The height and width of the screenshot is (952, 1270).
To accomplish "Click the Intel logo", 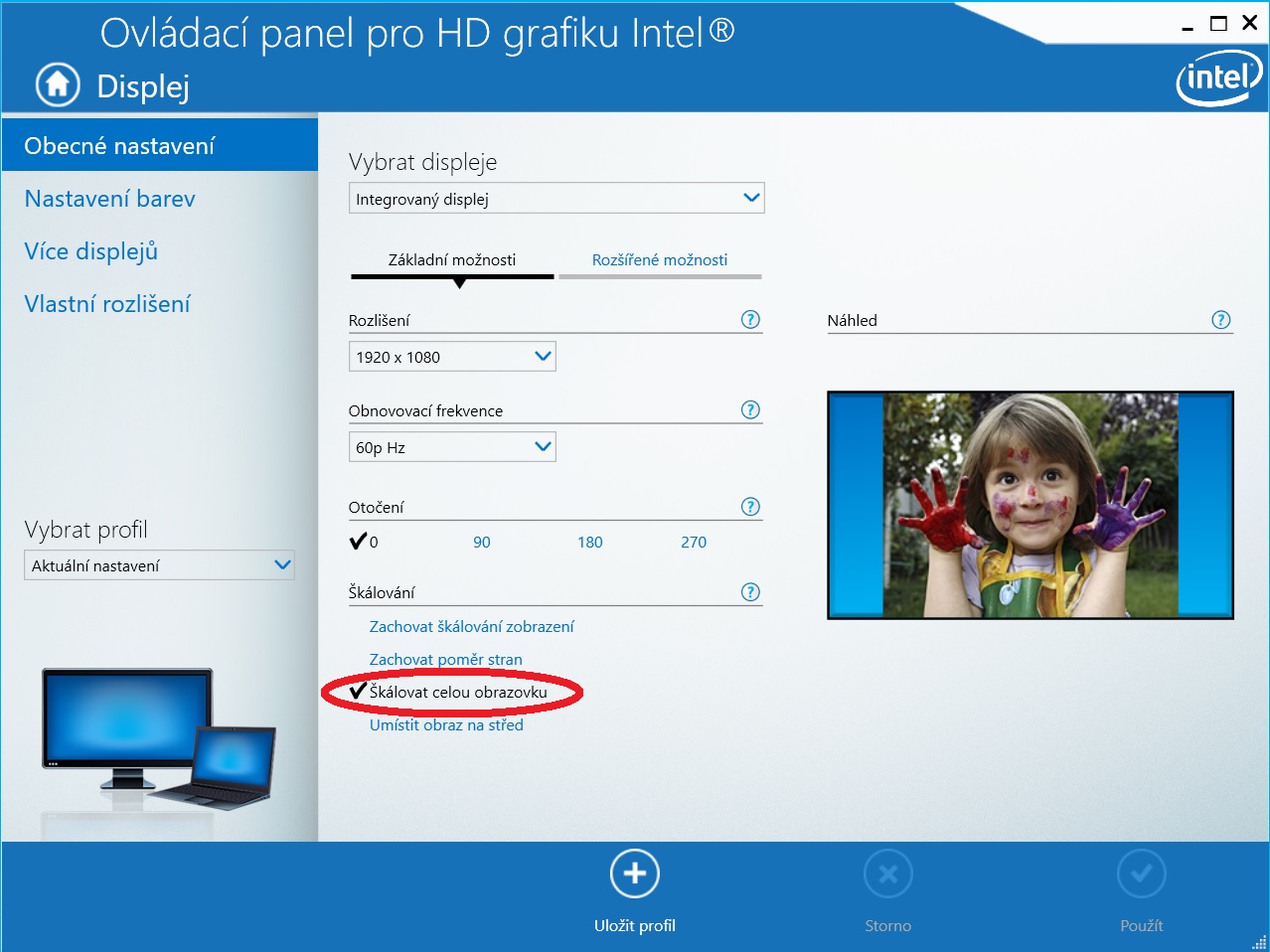I will click(x=1219, y=78).
